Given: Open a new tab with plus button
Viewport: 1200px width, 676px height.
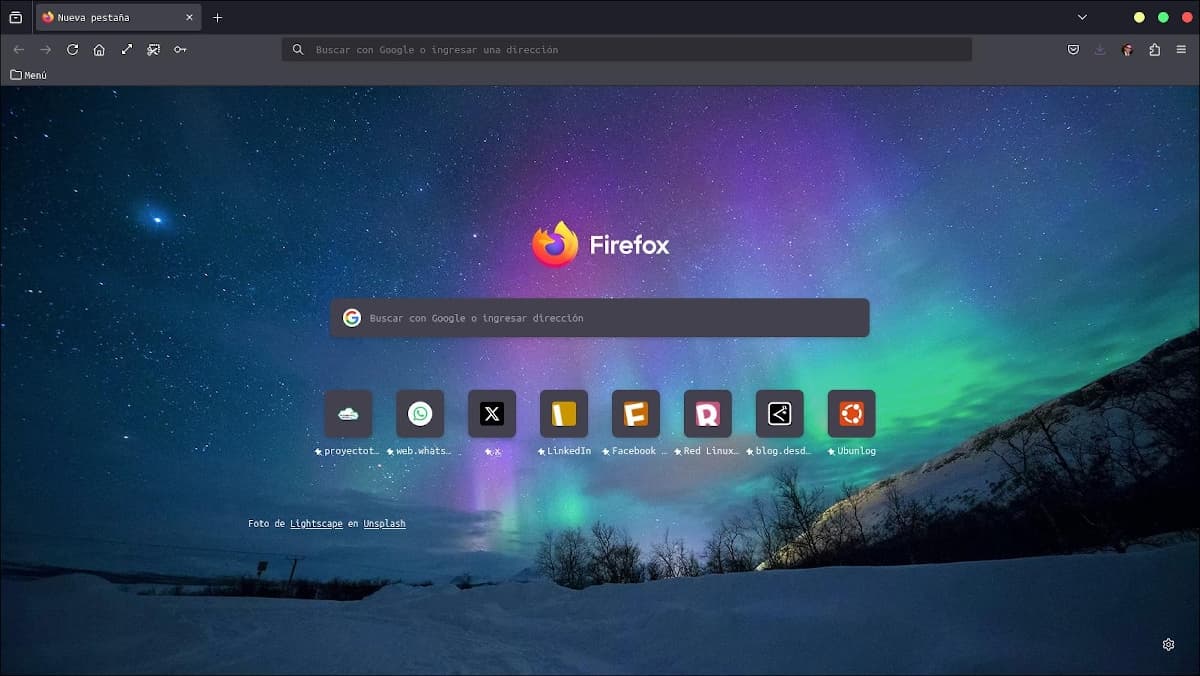Looking at the screenshot, I should 218,17.
